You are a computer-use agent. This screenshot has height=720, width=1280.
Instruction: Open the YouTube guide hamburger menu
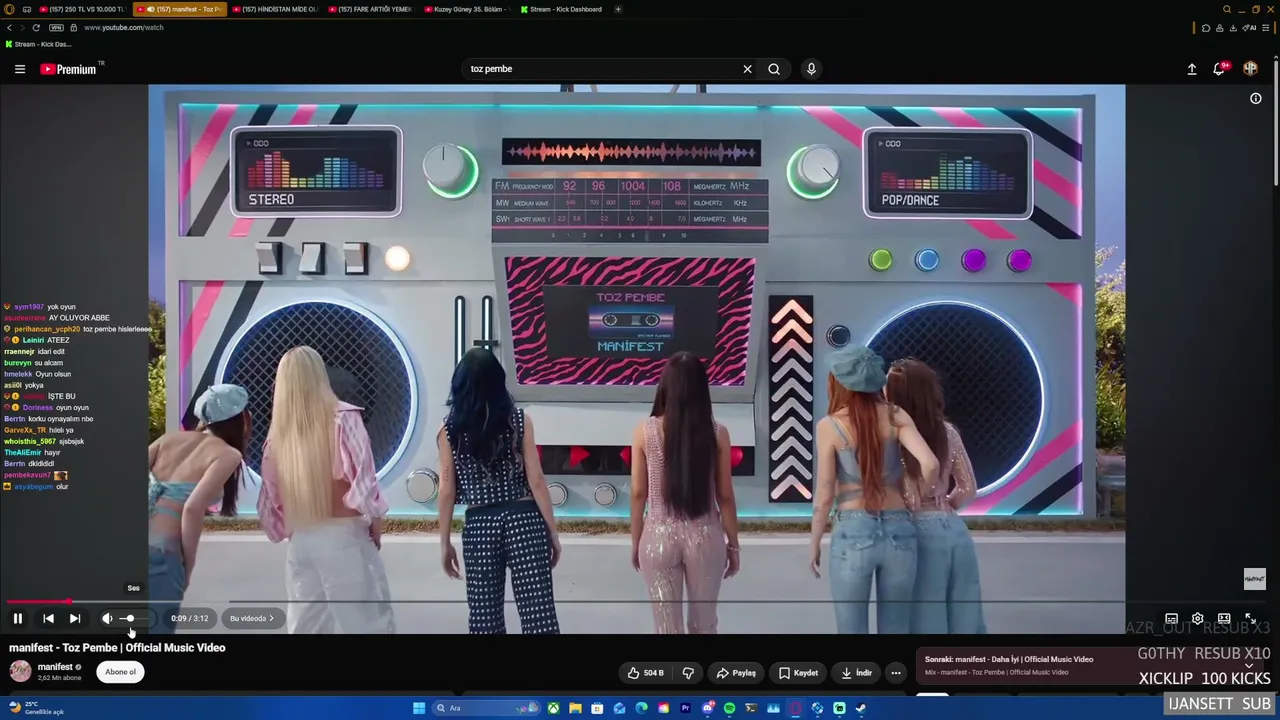pyautogui.click(x=19, y=69)
